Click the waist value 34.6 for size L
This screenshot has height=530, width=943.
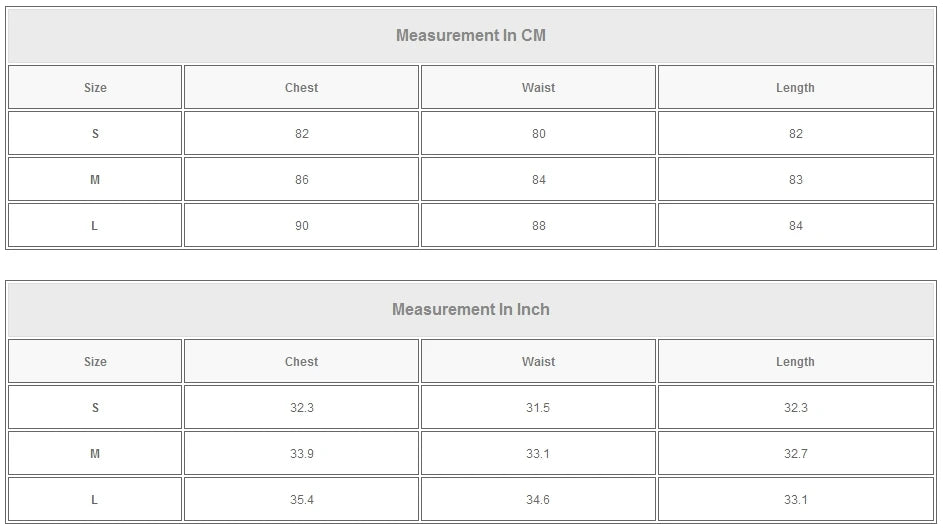pyautogui.click(x=538, y=500)
